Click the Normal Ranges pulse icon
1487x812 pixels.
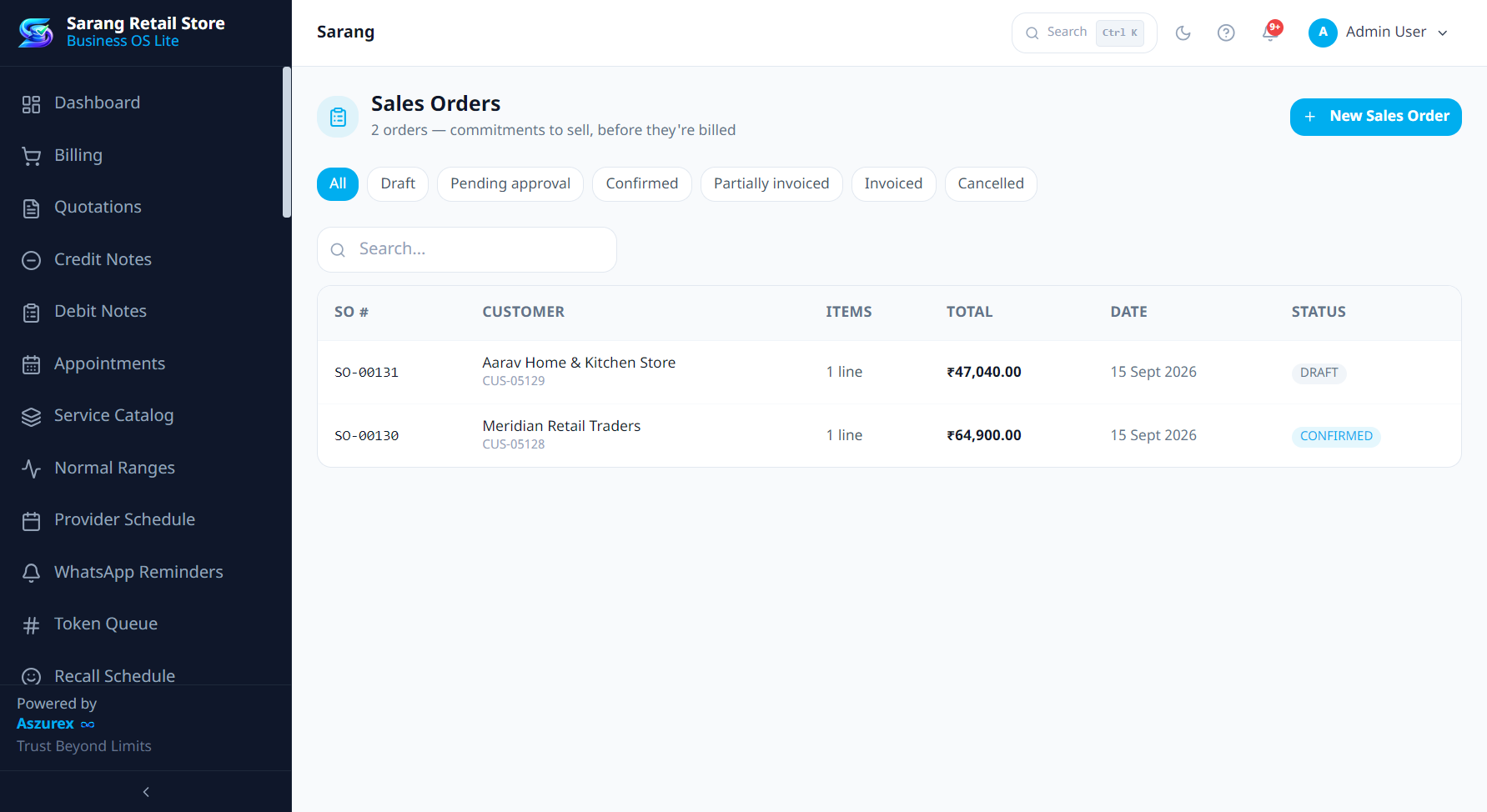[31, 469]
